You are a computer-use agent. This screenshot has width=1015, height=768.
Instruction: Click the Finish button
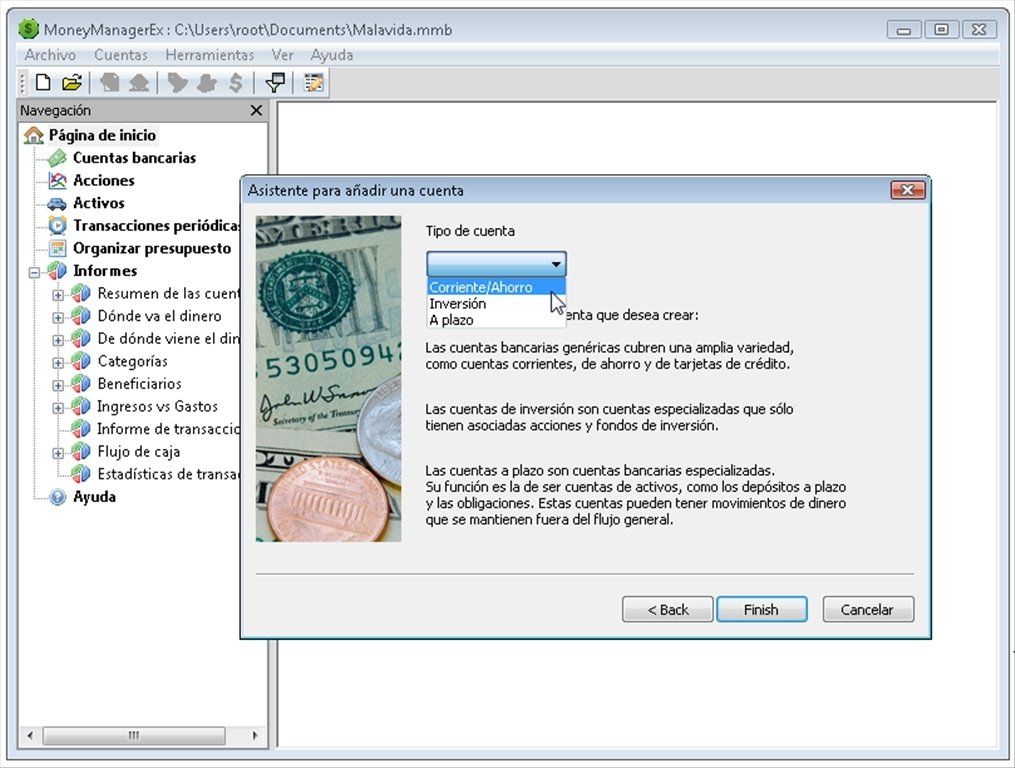761,609
